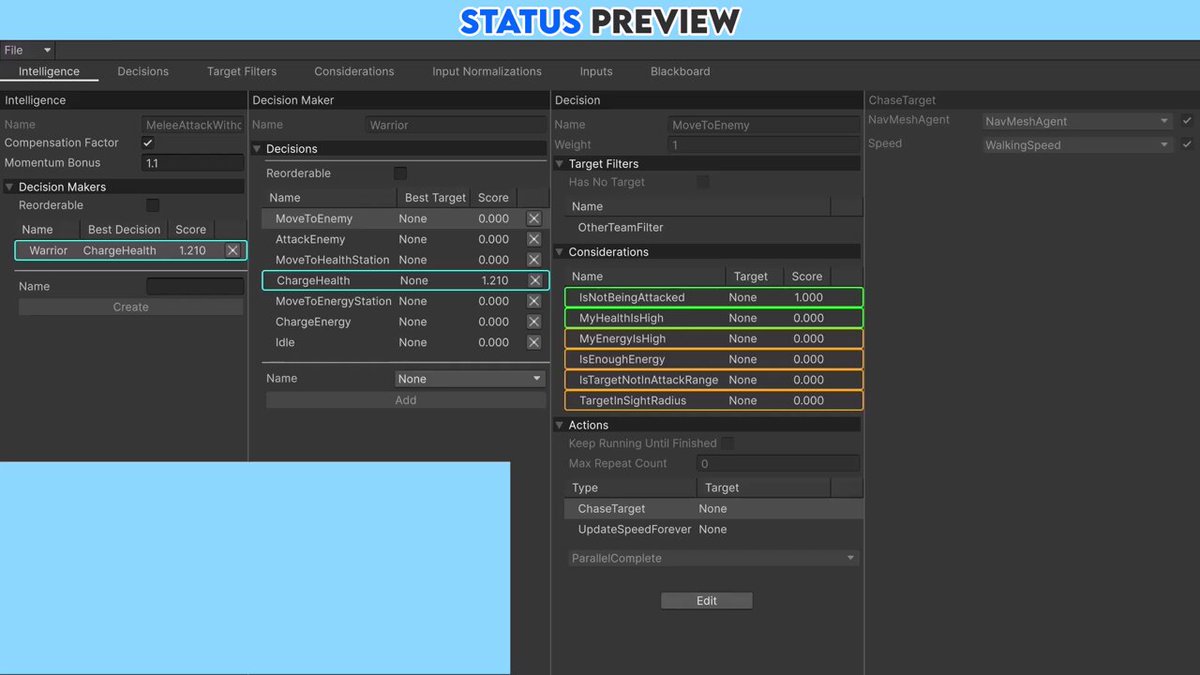This screenshot has width=1200, height=675.
Task: Click the Momentum Bonus input field
Action: pos(193,163)
